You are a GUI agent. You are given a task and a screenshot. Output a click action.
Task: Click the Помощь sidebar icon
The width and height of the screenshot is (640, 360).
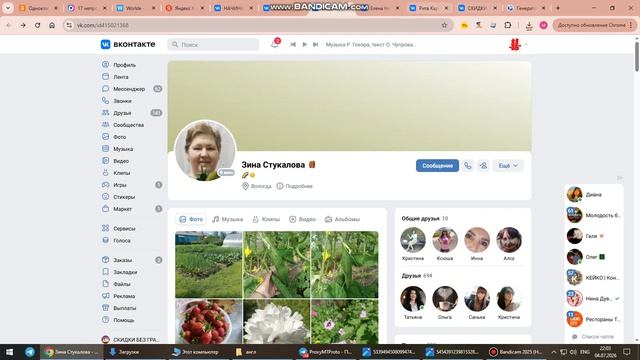[105, 320]
